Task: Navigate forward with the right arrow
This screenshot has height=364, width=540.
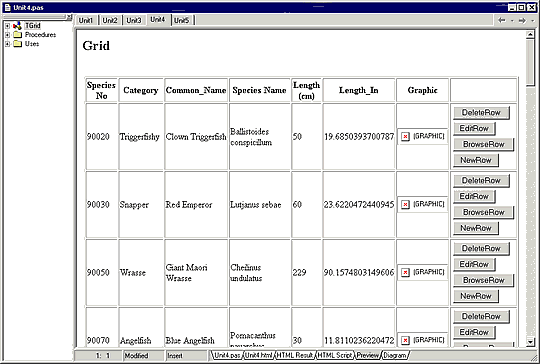Action: pos(522,20)
